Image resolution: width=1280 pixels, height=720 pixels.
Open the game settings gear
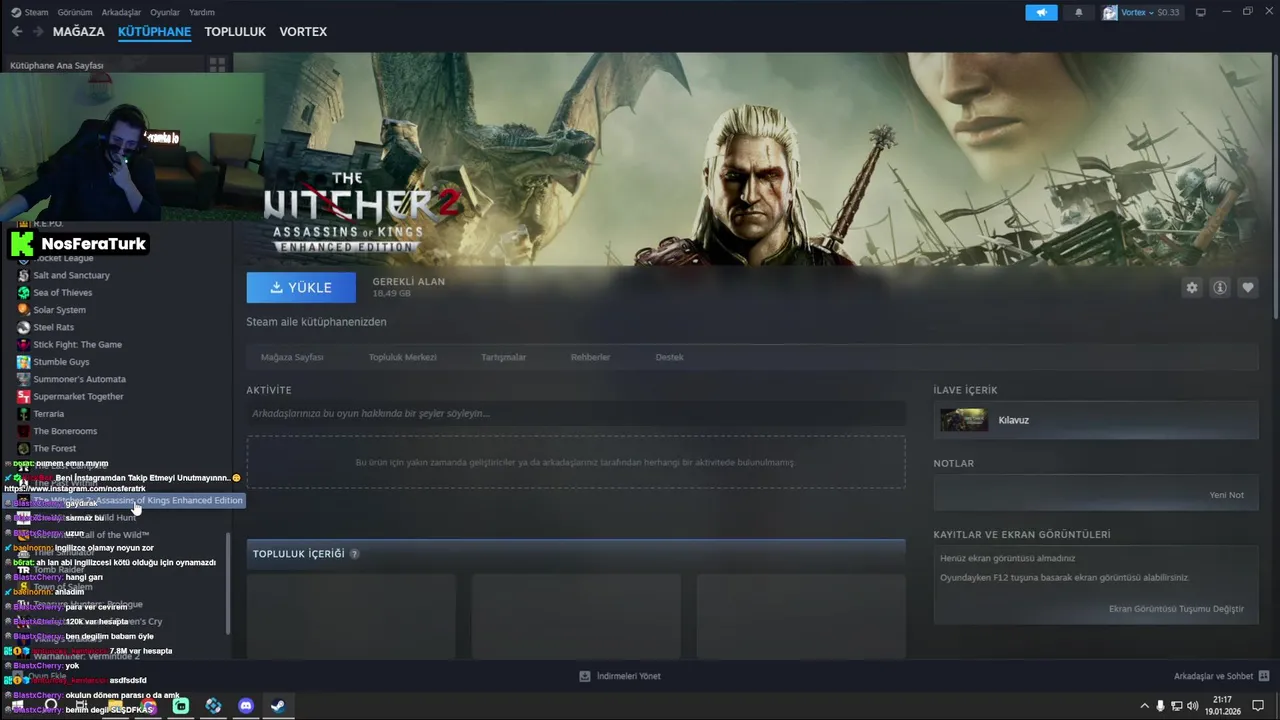tap(1192, 287)
